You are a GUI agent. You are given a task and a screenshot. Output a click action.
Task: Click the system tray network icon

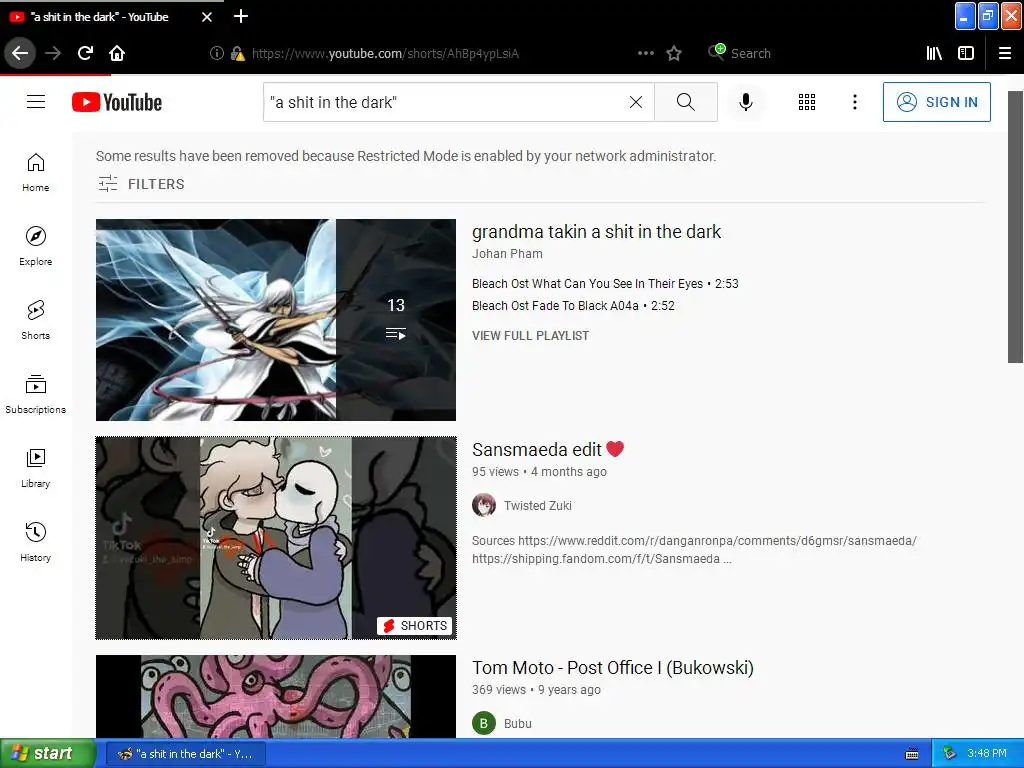949,754
